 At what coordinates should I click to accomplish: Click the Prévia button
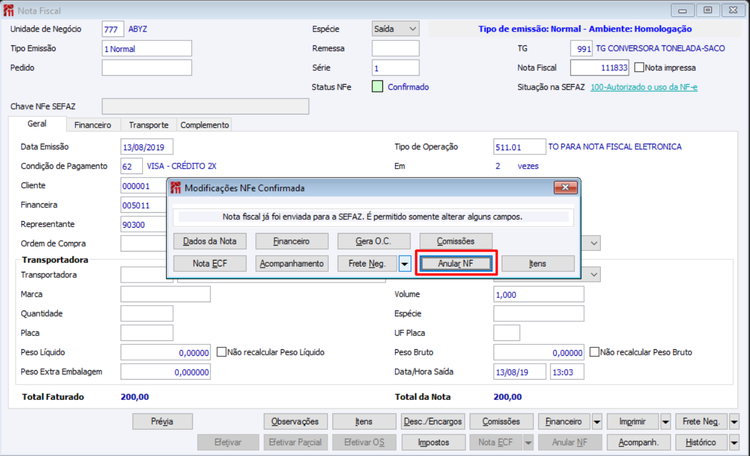point(163,422)
